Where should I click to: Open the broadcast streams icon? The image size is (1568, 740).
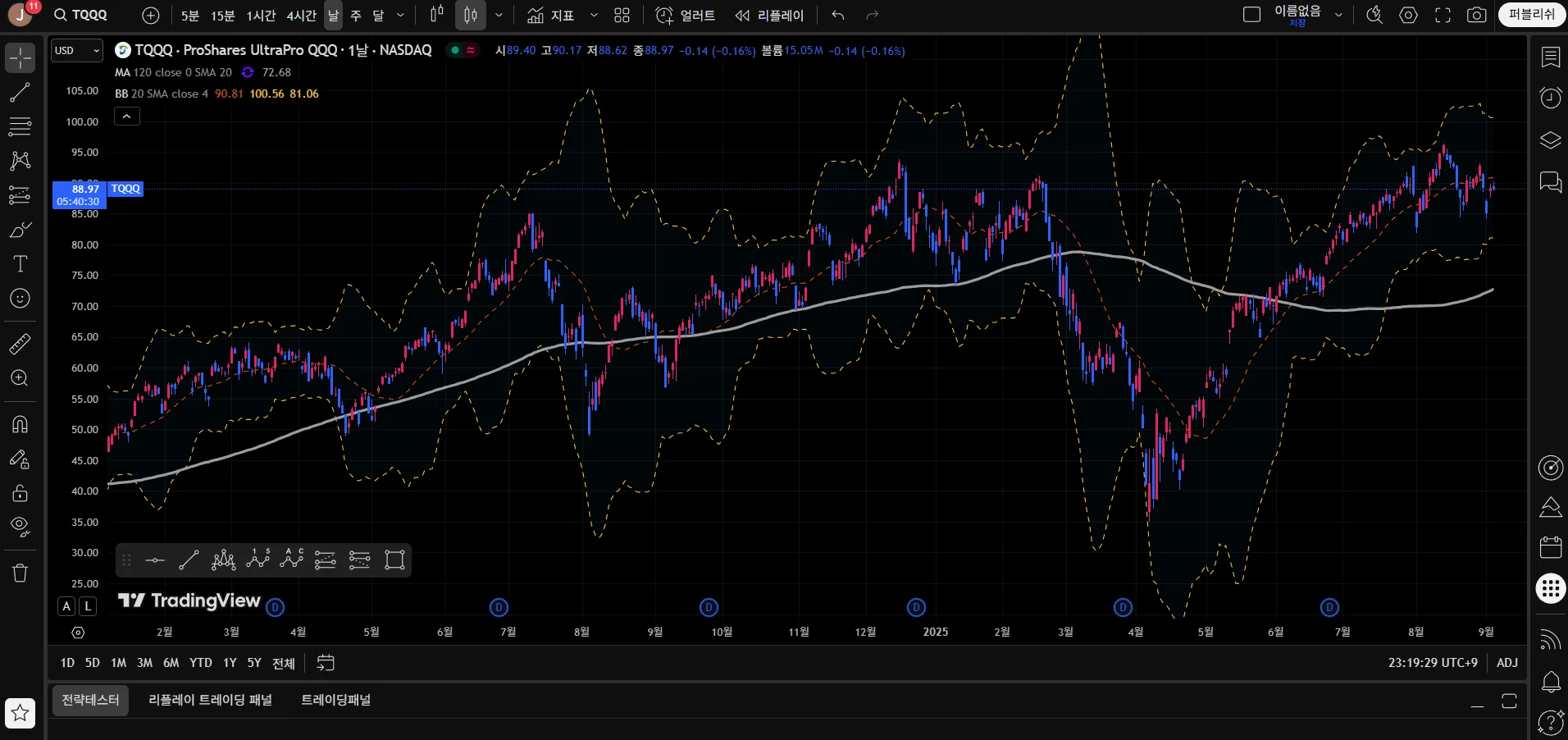pyautogui.click(x=1550, y=640)
